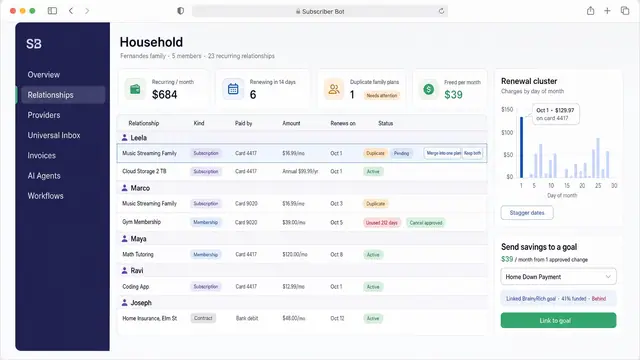Screen dimensions: 640x360
Task: Click Bank debit in Home Insurance row
Action: [x=247, y=318]
